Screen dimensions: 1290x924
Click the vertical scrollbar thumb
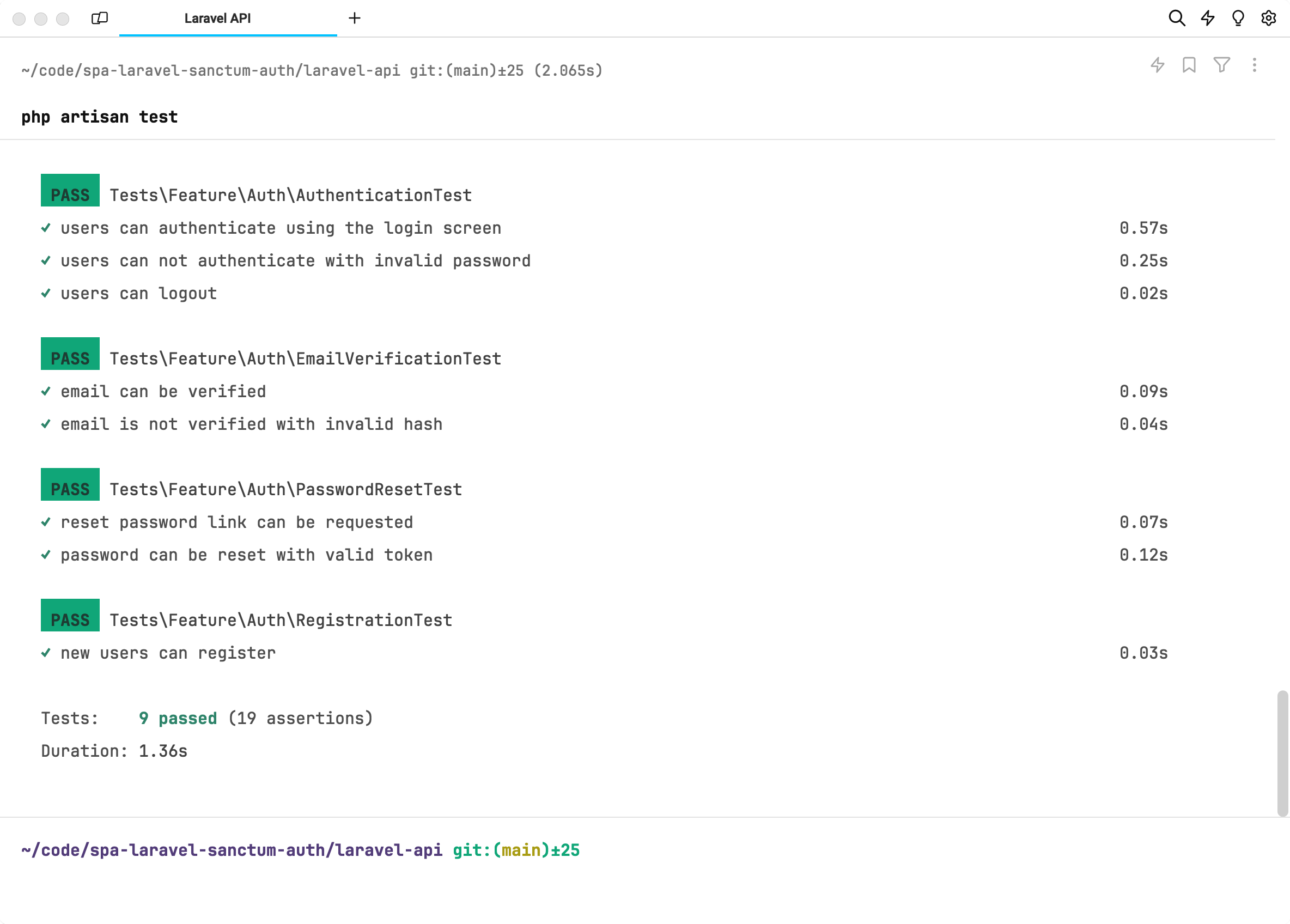pos(1282,753)
